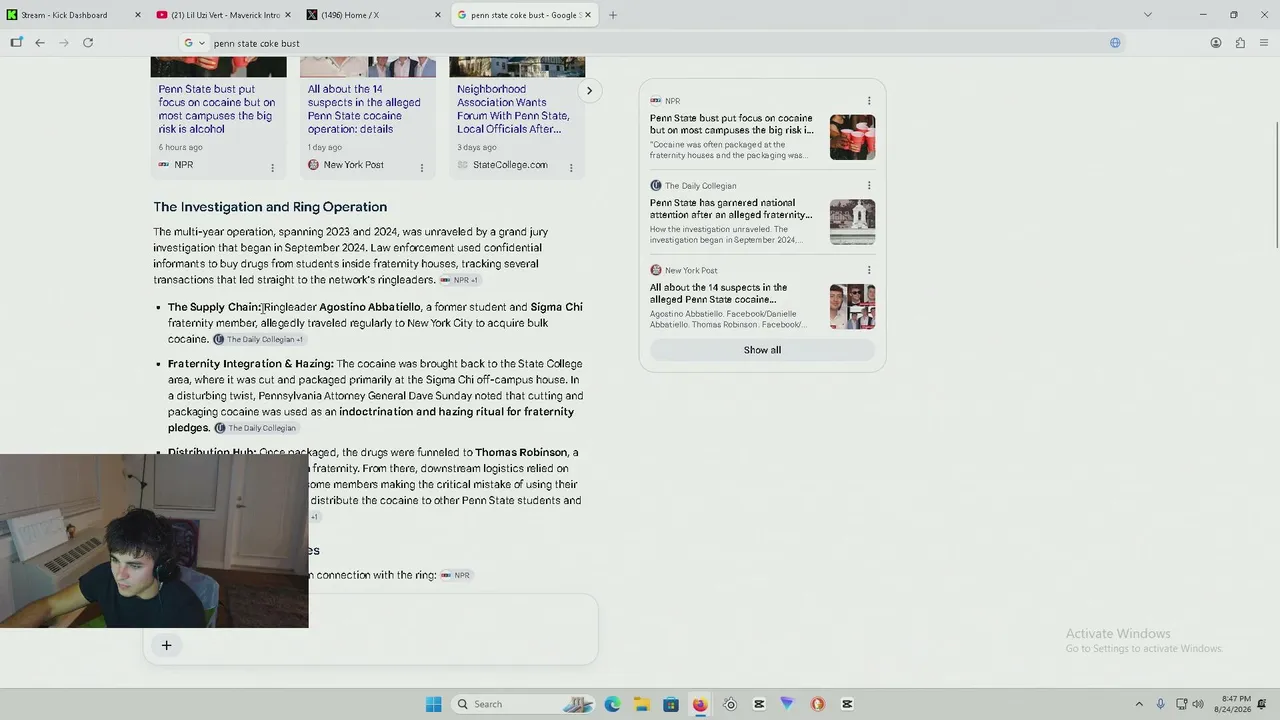Open the browser extensions icon

coord(1240,43)
